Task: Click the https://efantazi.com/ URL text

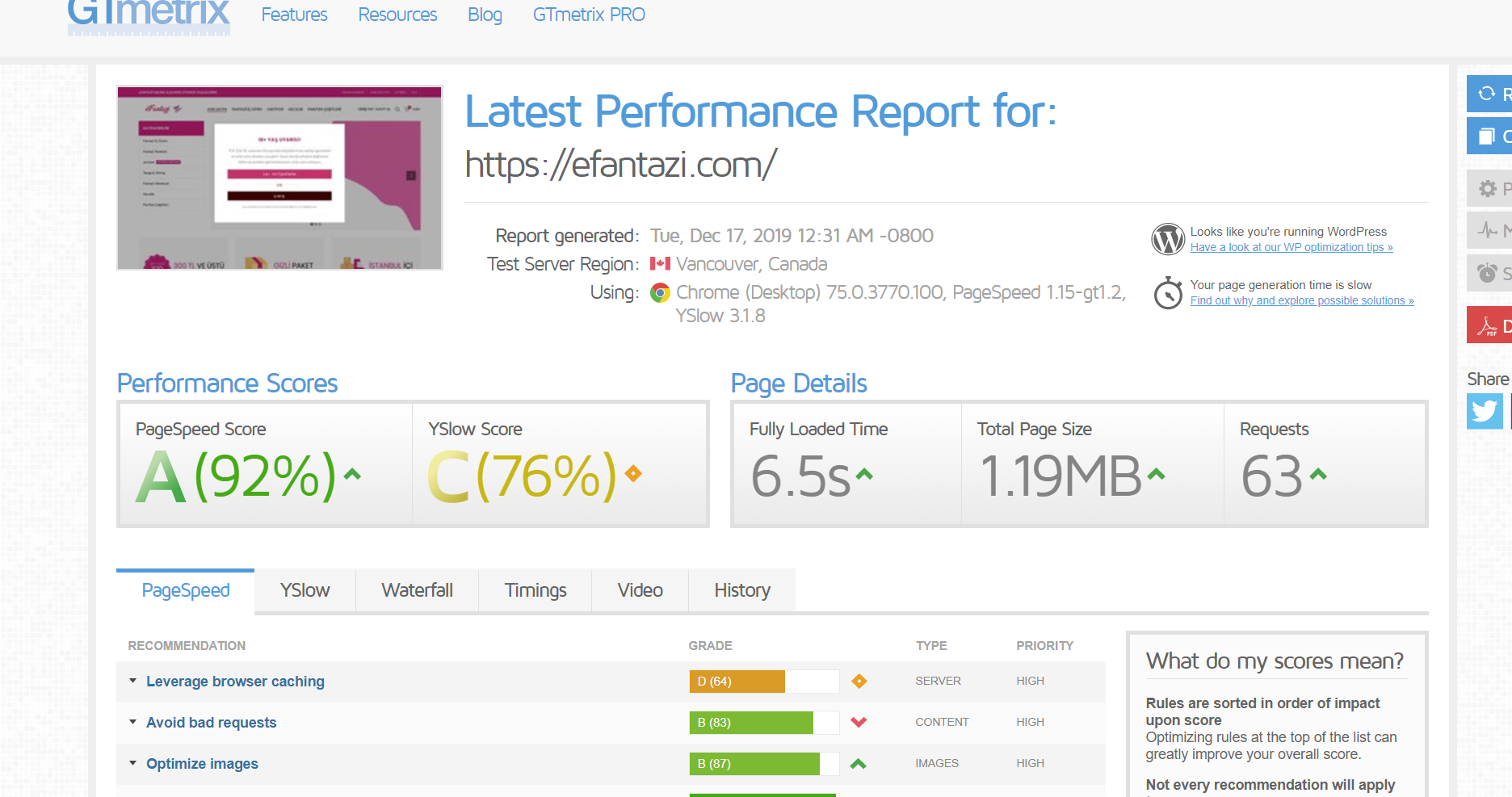Action: [x=621, y=165]
